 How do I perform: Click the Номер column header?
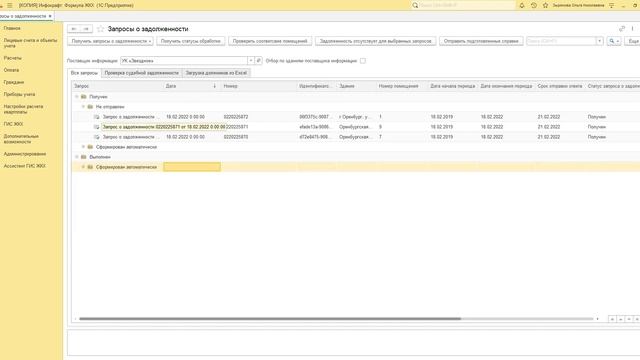coord(259,86)
